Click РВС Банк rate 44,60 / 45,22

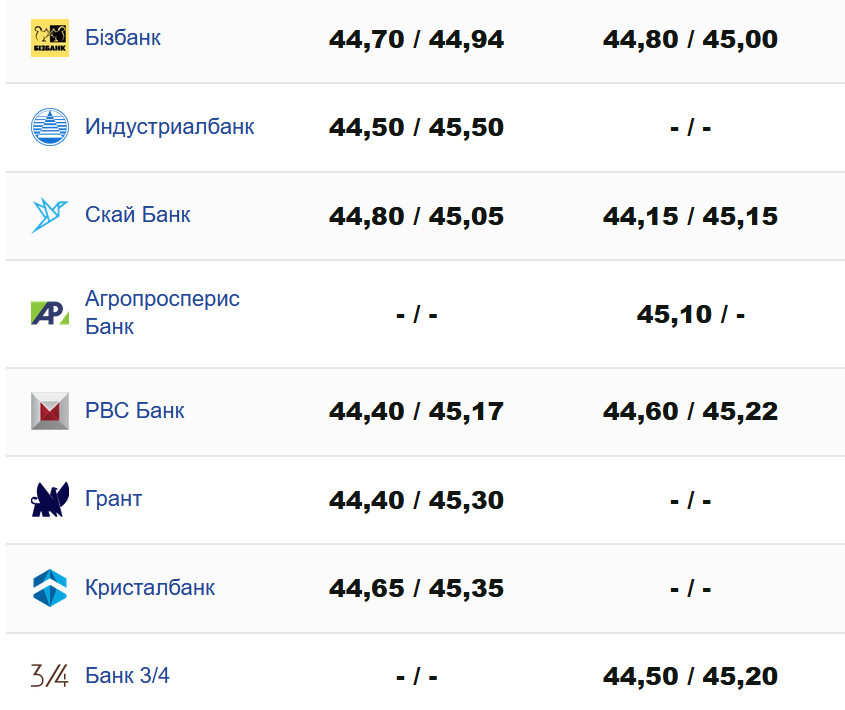tap(690, 412)
